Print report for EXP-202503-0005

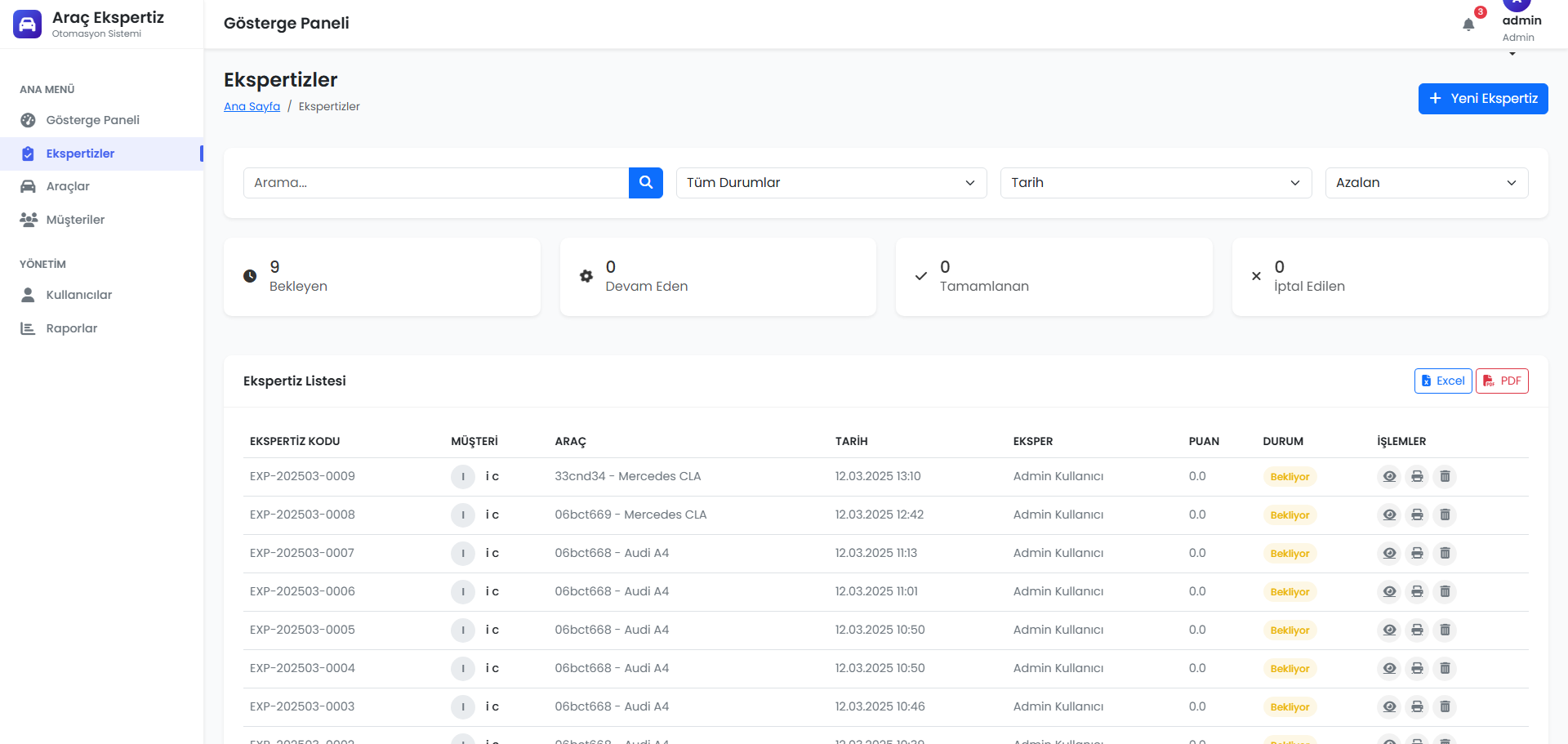click(x=1417, y=630)
